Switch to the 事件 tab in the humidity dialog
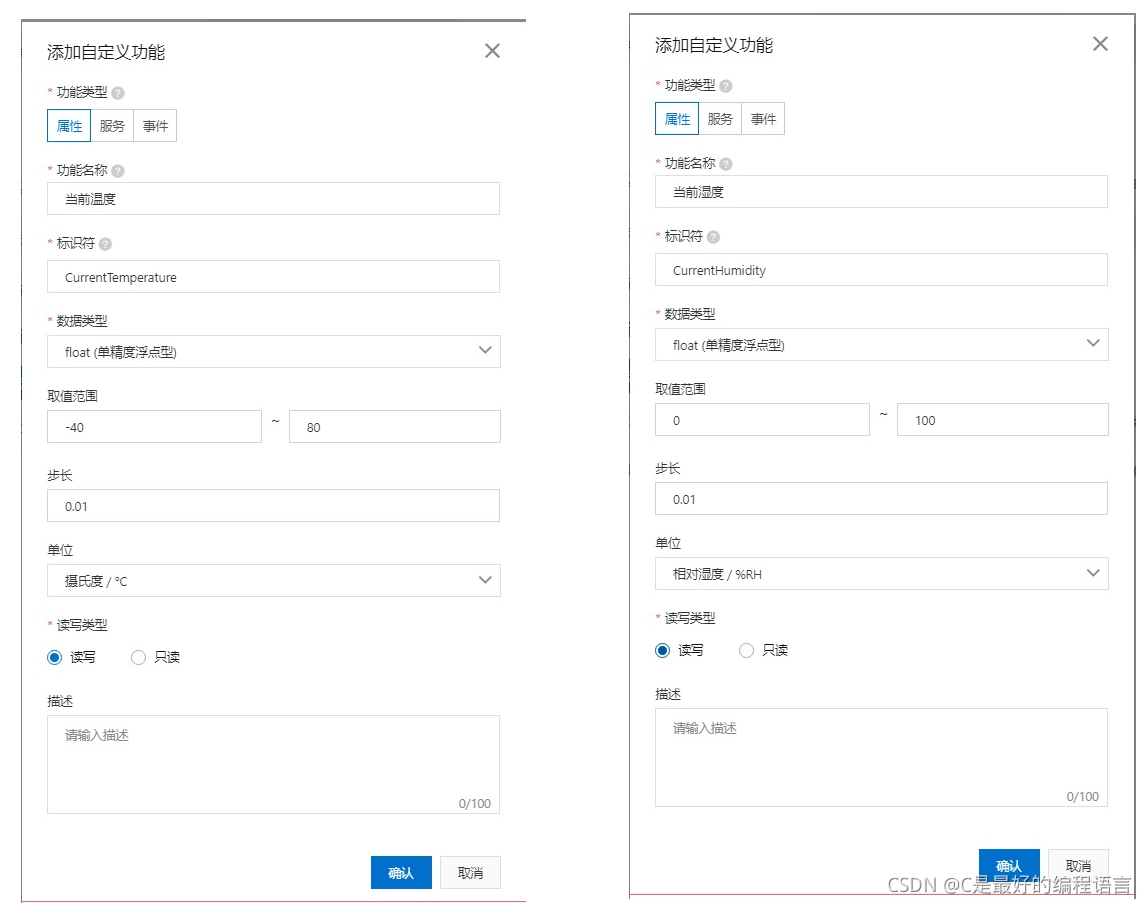1147x903 pixels. tap(763, 118)
